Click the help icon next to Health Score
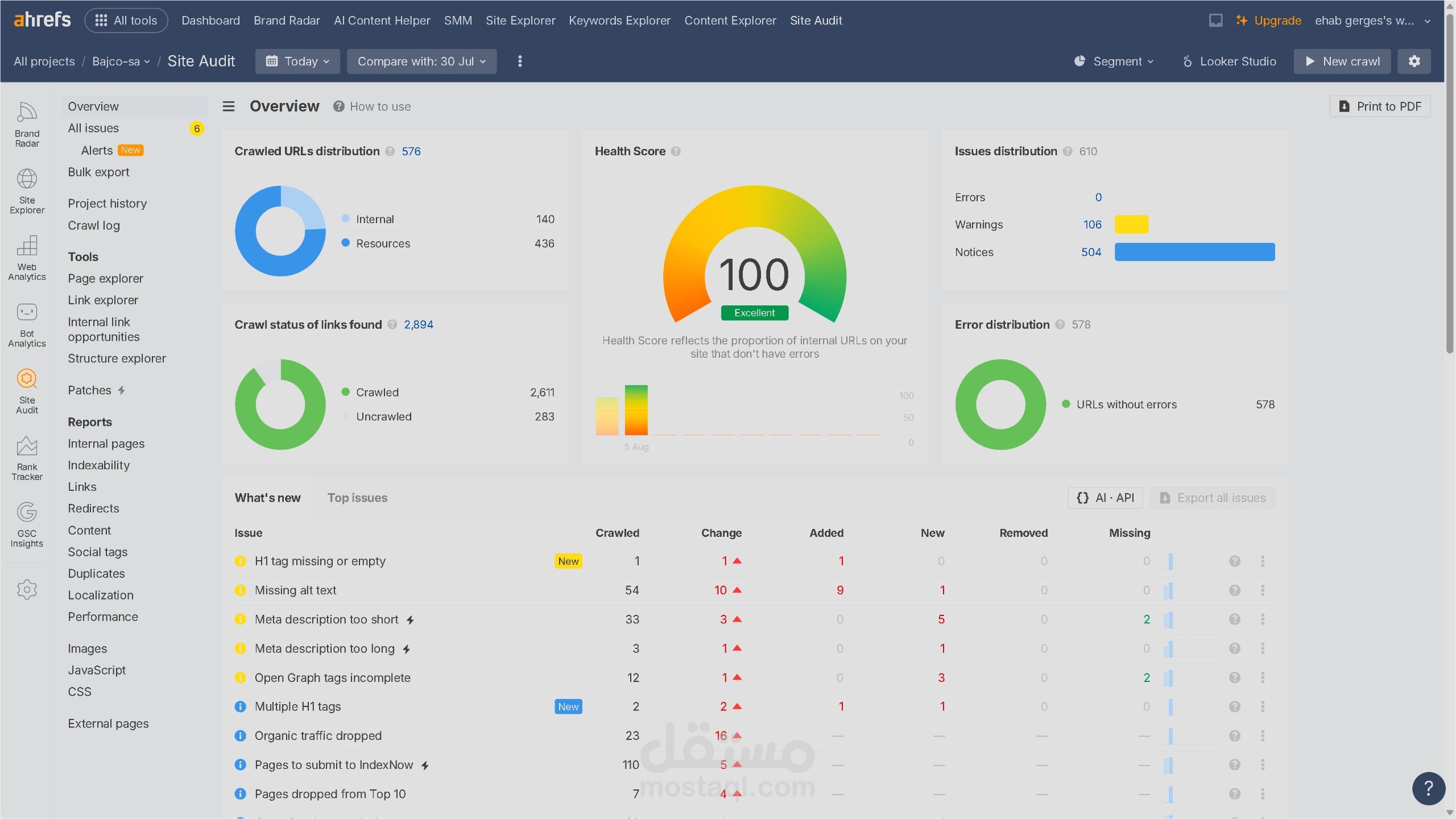The width and height of the screenshot is (1456, 819). [x=676, y=151]
